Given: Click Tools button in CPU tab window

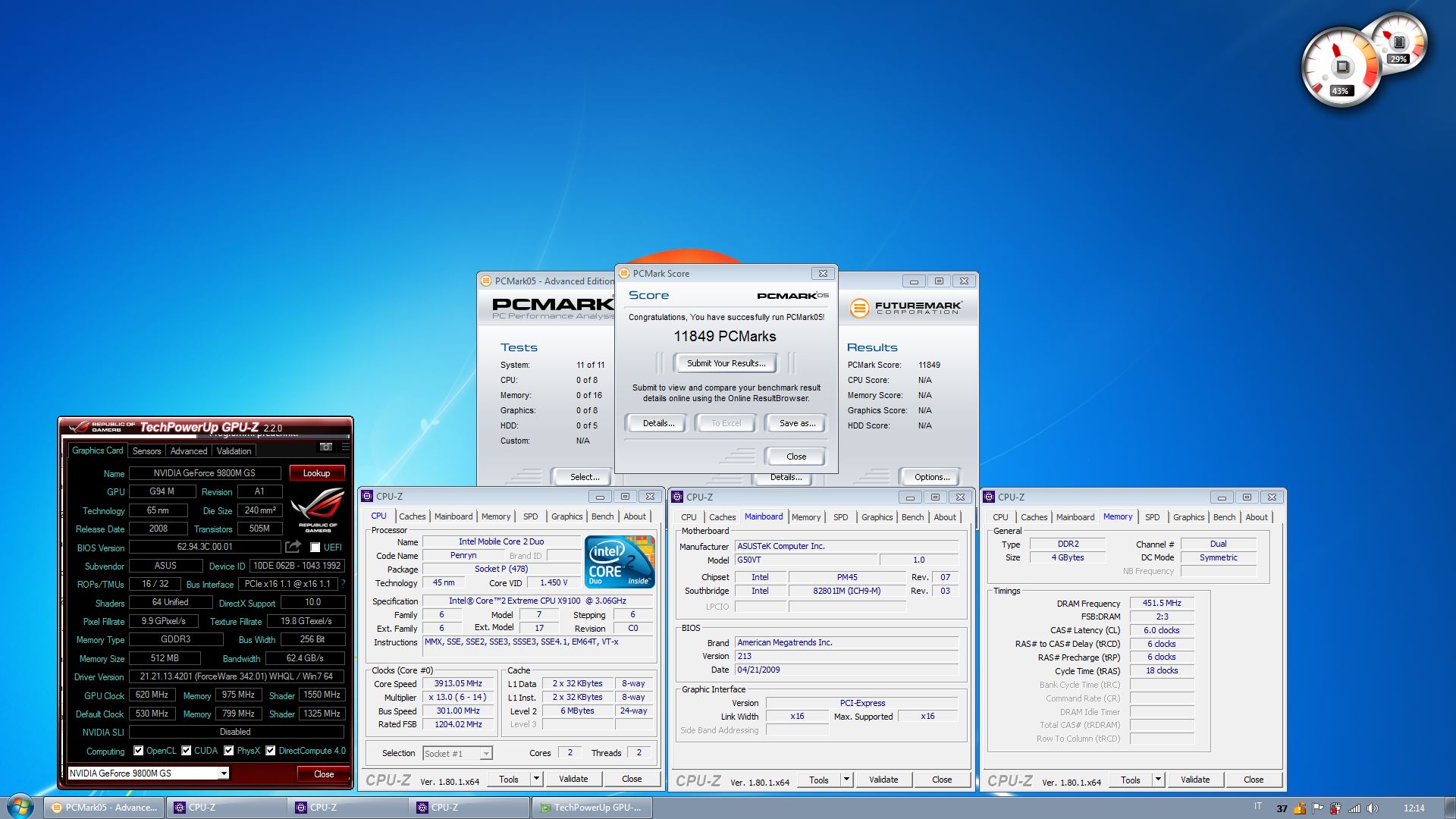Looking at the screenshot, I should coord(508,779).
